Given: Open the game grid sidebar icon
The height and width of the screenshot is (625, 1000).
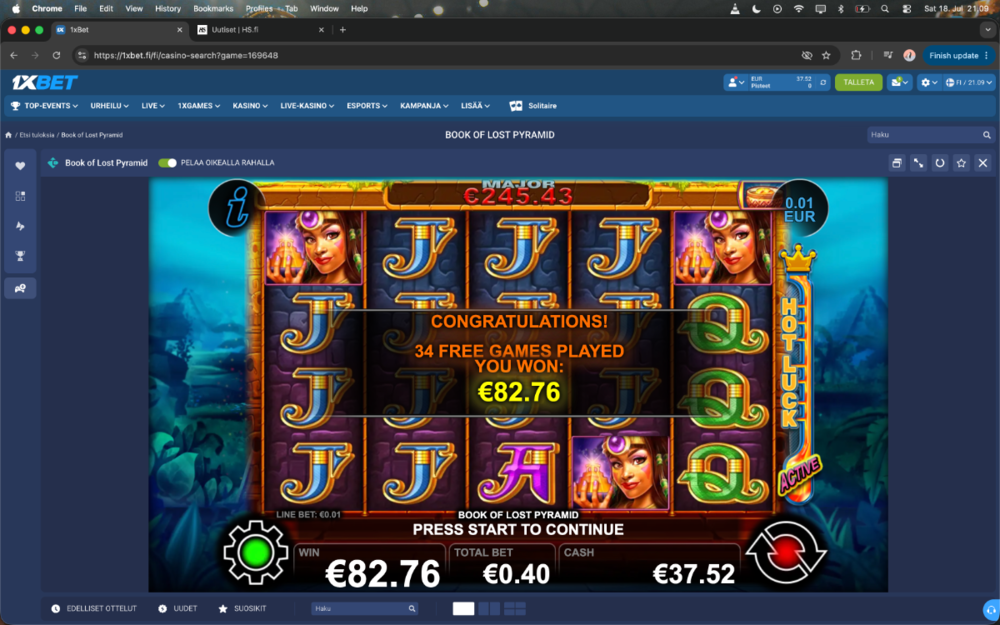Looking at the screenshot, I should click(20, 196).
